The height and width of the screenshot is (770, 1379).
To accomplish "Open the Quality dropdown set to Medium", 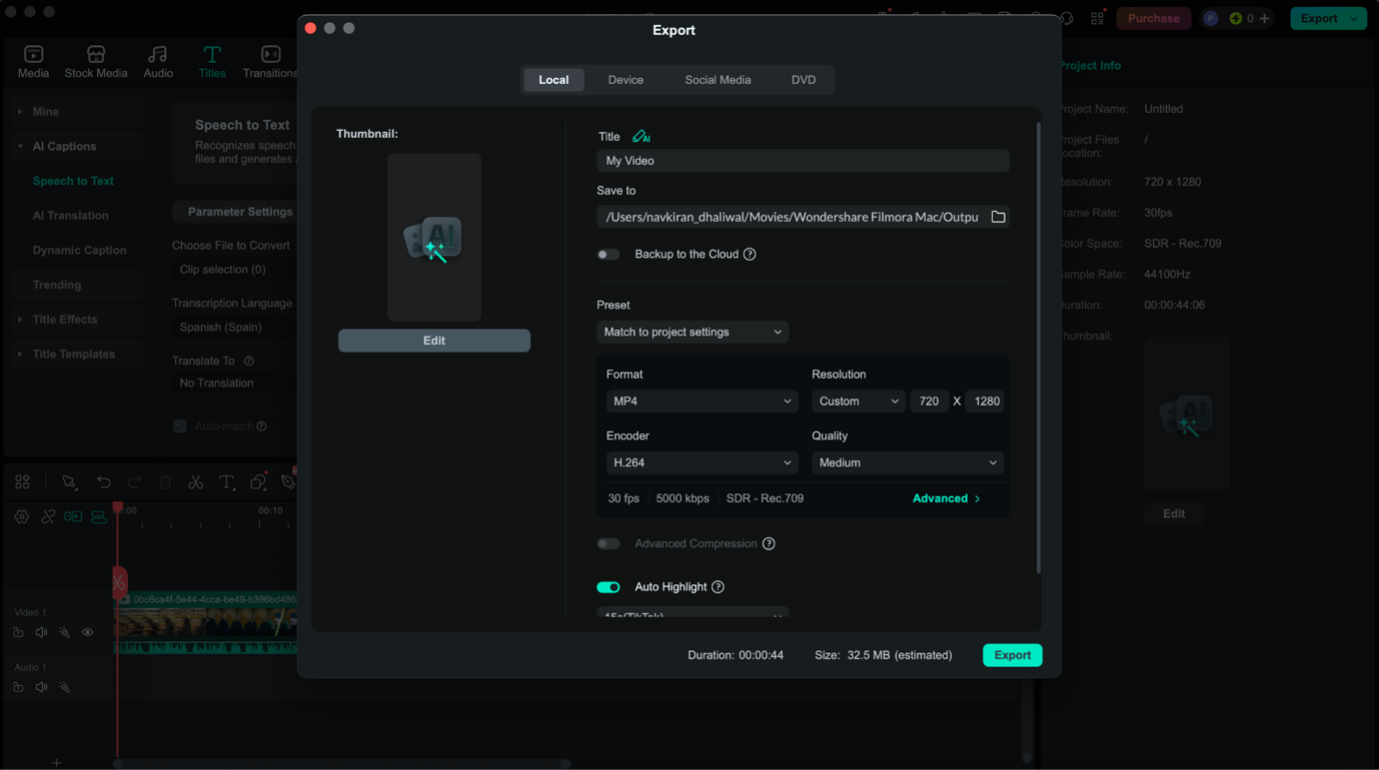I will [x=907, y=462].
